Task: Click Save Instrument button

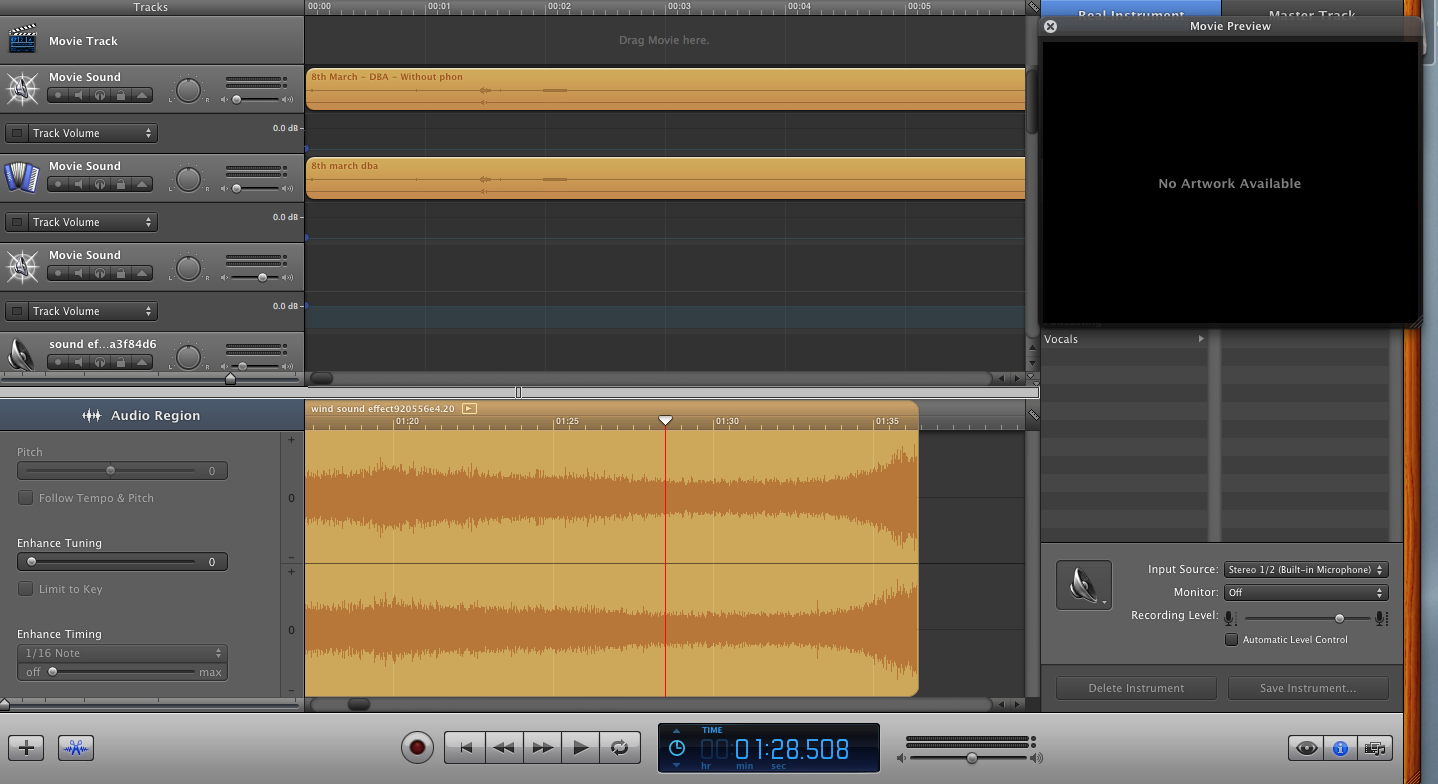Action: 1308,688
